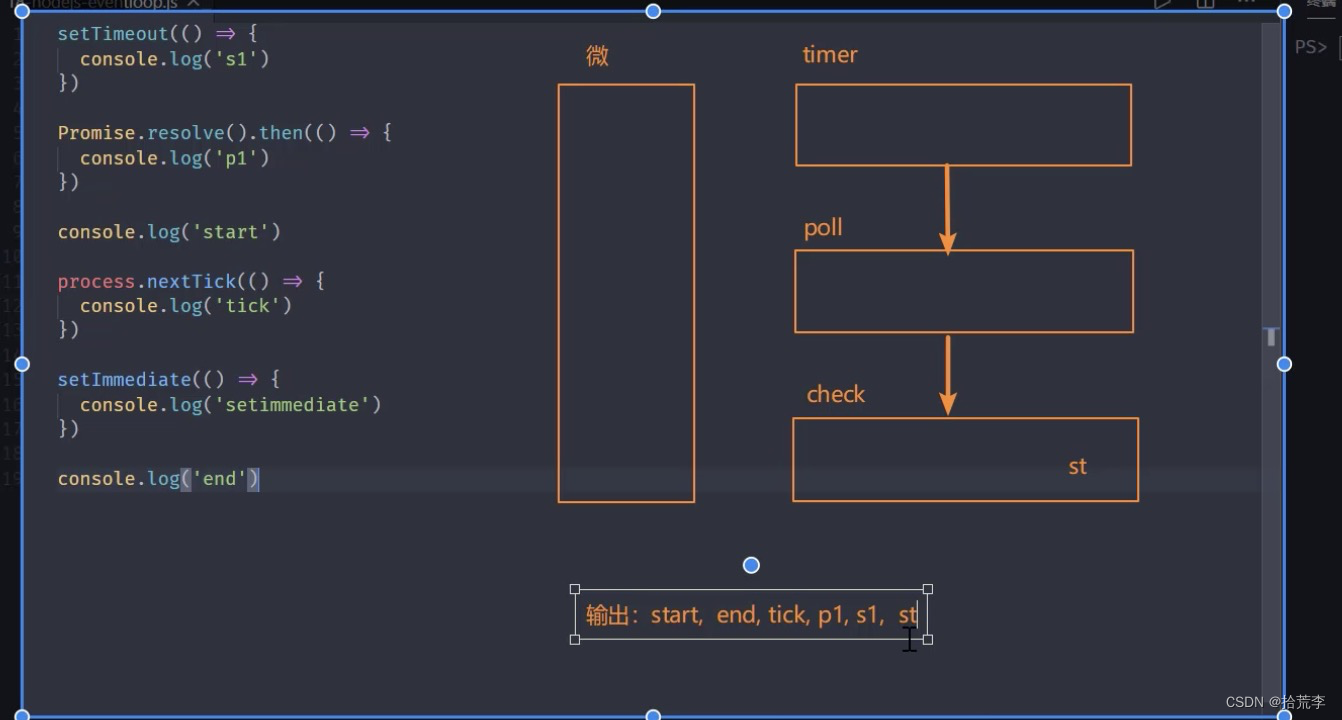The image size is (1342, 720).
Task: Click the top-center selection handle of the canvas frame
Action: click(x=653, y=11)
